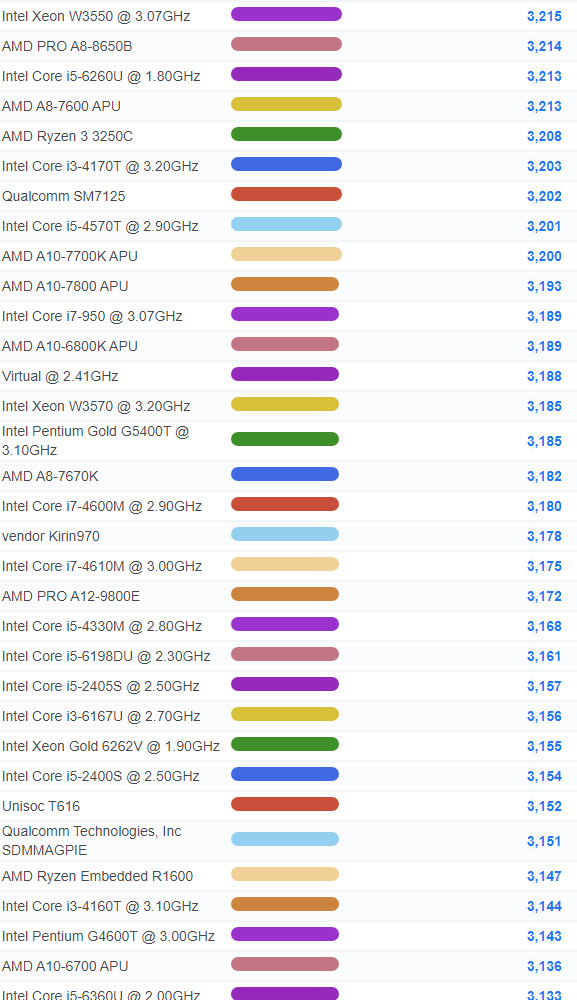This screenshot has height=1000, width=577.
Task: Open AMD Ryzen 3 3250C entry
Action: click(68, 136)
